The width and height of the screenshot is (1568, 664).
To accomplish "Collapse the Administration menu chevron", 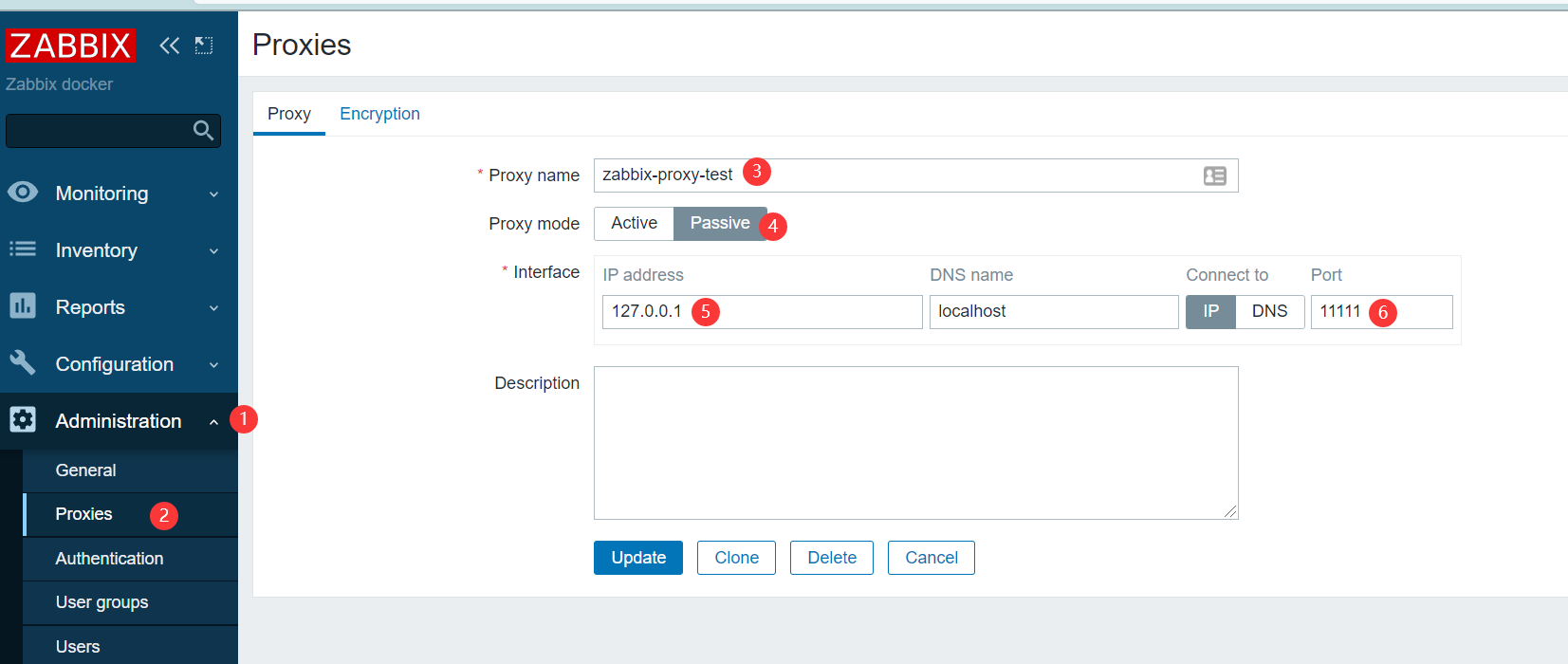I will 214,422.
